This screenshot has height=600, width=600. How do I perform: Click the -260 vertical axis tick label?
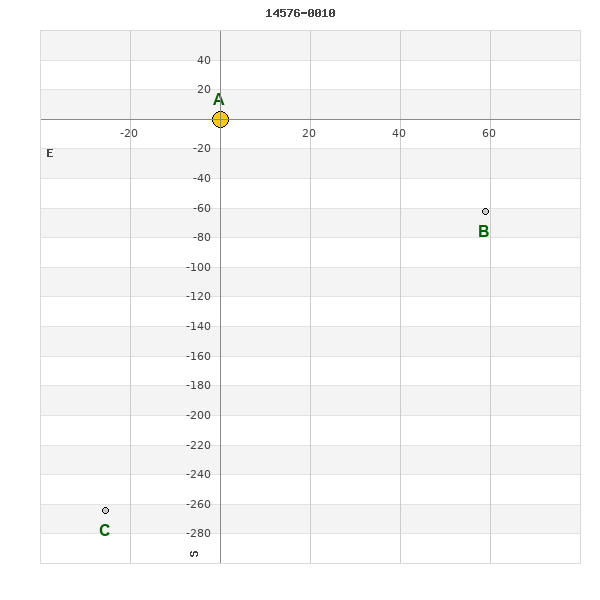(x=198, y=504)
